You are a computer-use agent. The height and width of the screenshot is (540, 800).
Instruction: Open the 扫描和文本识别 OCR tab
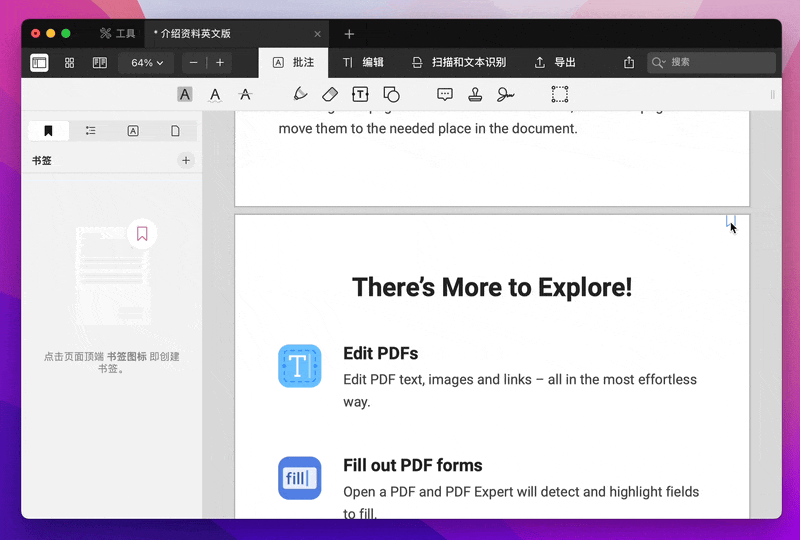pyautogui.click(x=459, y=62)
